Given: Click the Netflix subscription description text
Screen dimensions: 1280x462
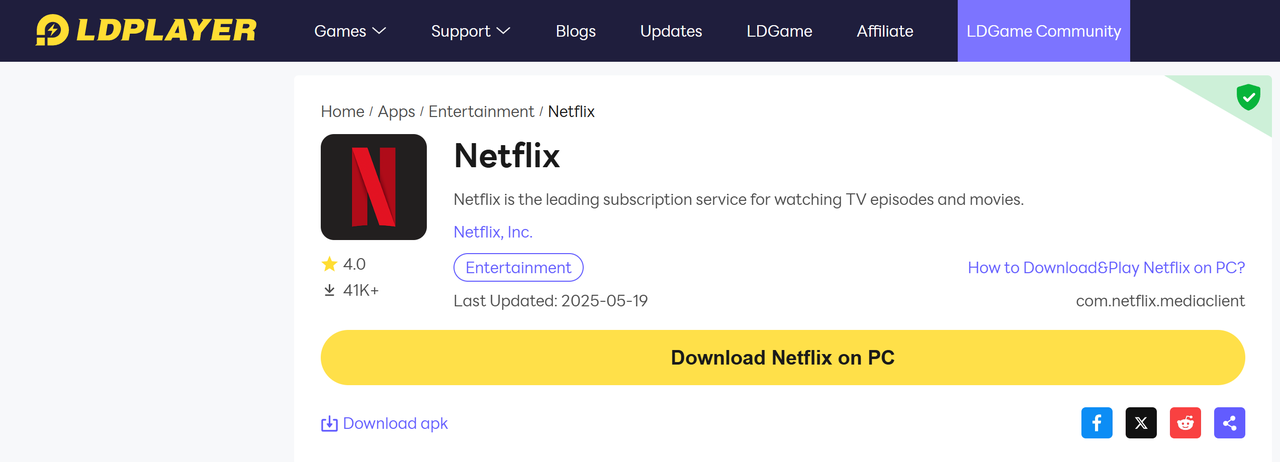Looking at the screenshot, I should tap(739, 199).
